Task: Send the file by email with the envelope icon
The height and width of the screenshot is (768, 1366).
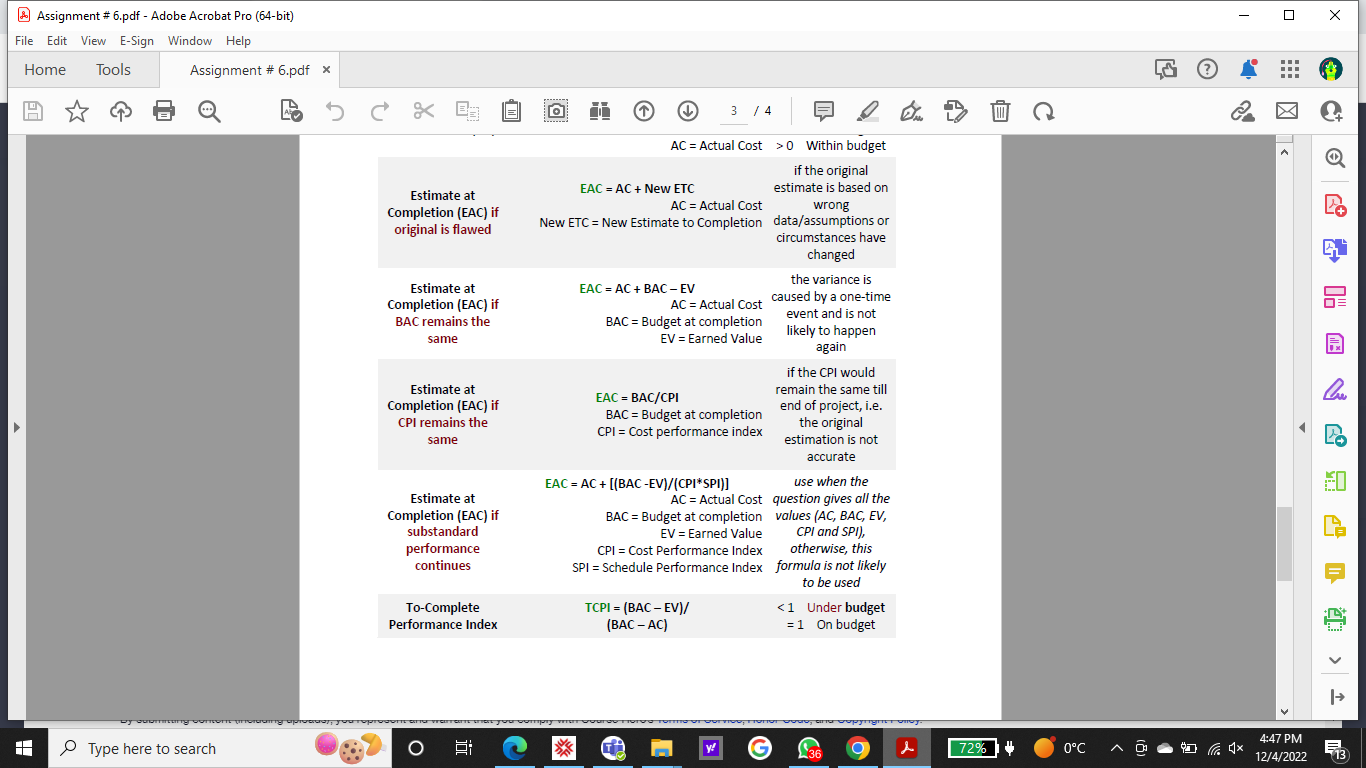Action: coord(1287,111)
